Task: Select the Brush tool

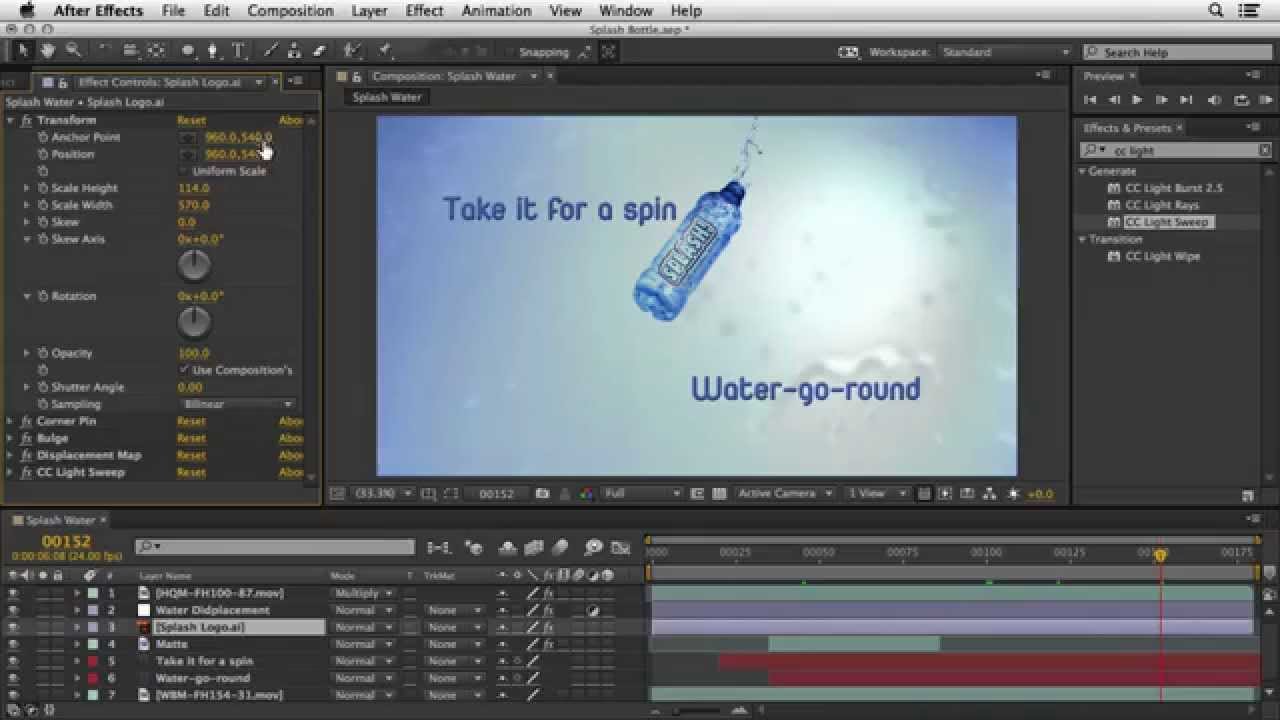Action: coord(270,51)
